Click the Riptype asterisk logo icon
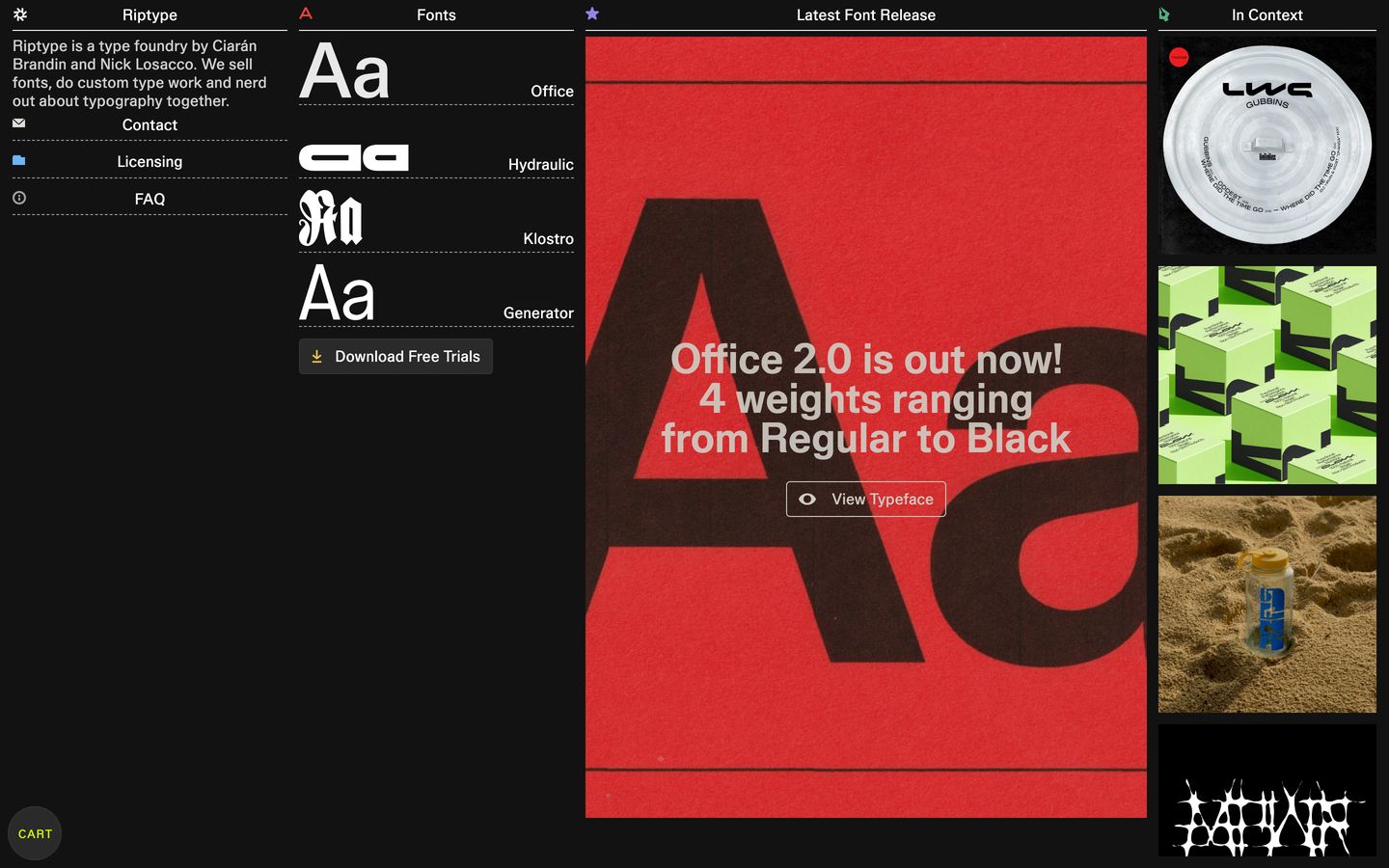 pyautogui.click(x=20, y=14)
